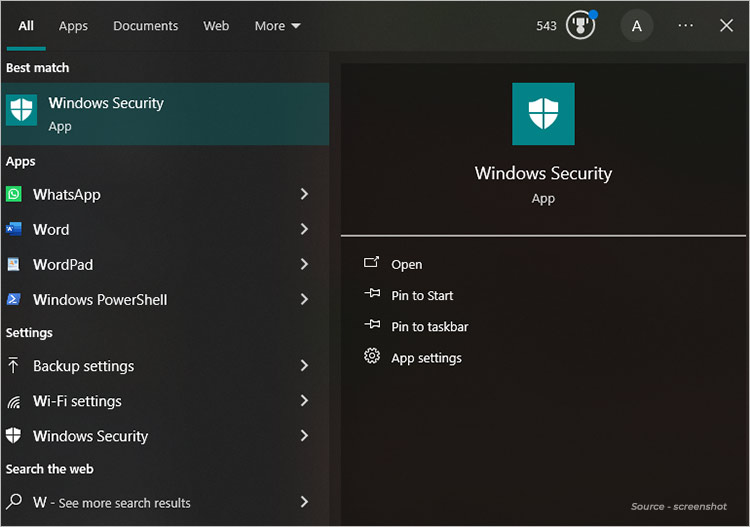Viewport: 750px width, 527px height.
Task: Click the WhatsApp green icon
Action: [14, 194]
